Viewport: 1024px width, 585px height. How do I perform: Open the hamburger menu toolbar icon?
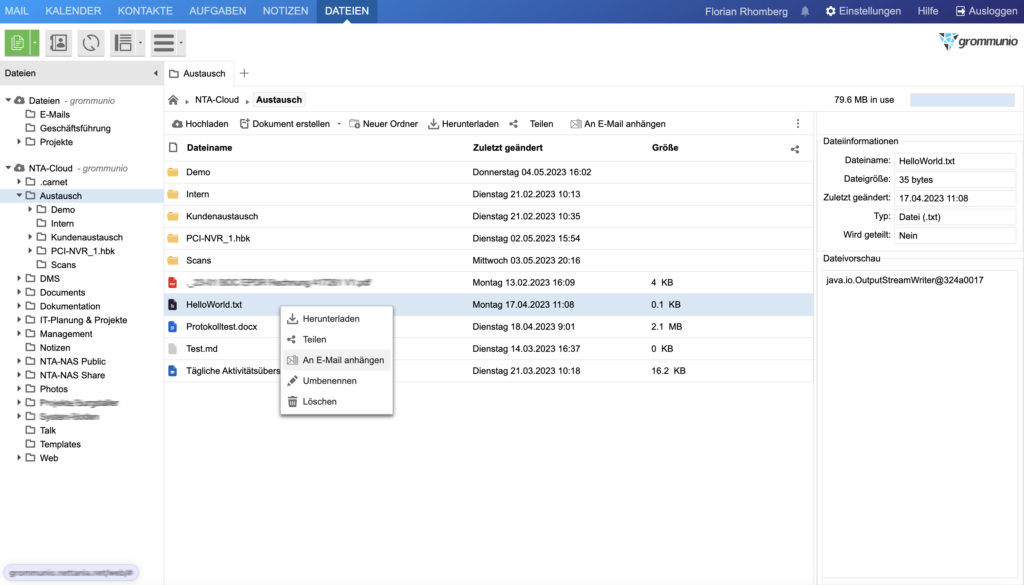click(x=163, y=43)
